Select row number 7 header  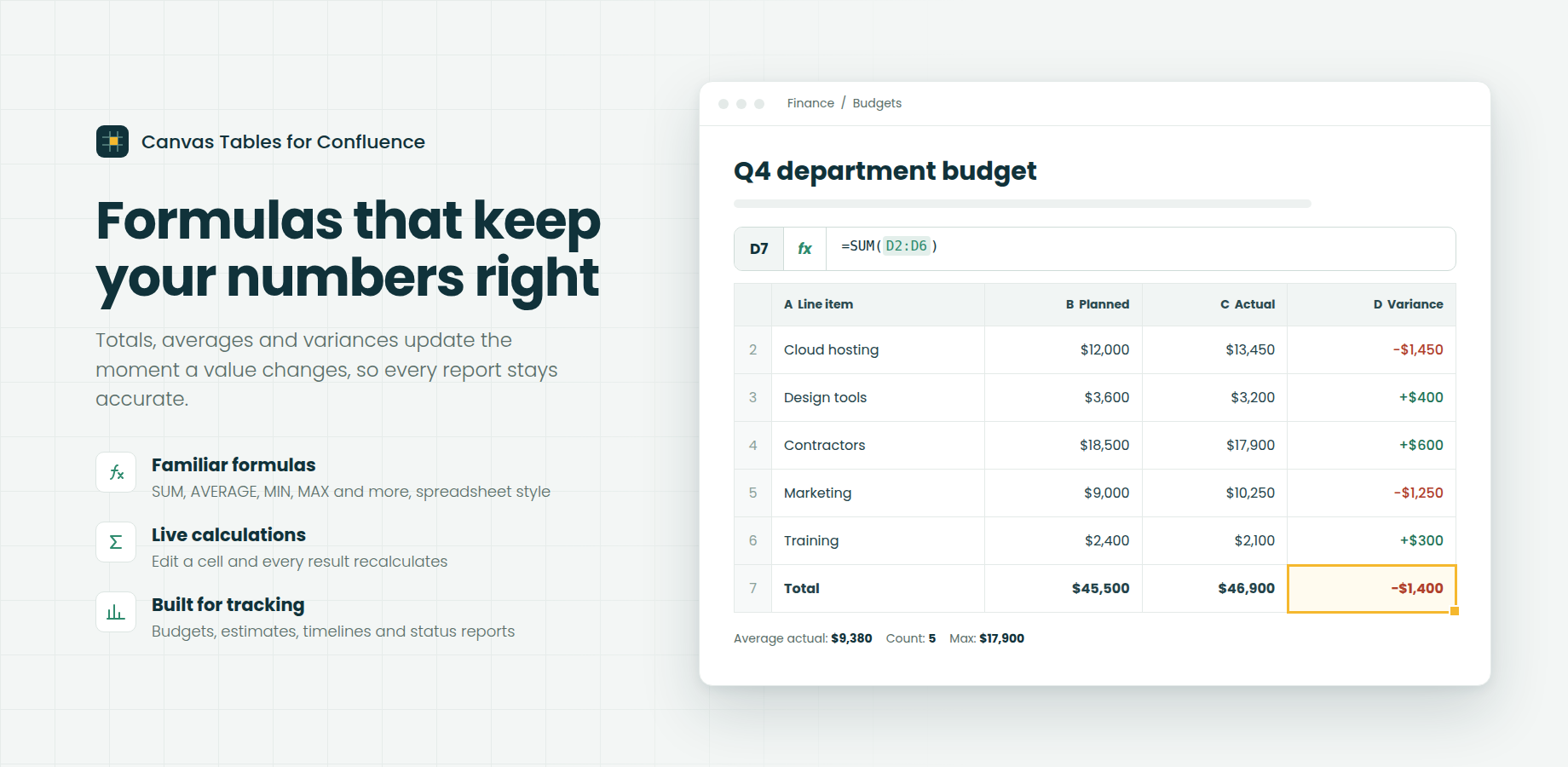coord(753,588)
